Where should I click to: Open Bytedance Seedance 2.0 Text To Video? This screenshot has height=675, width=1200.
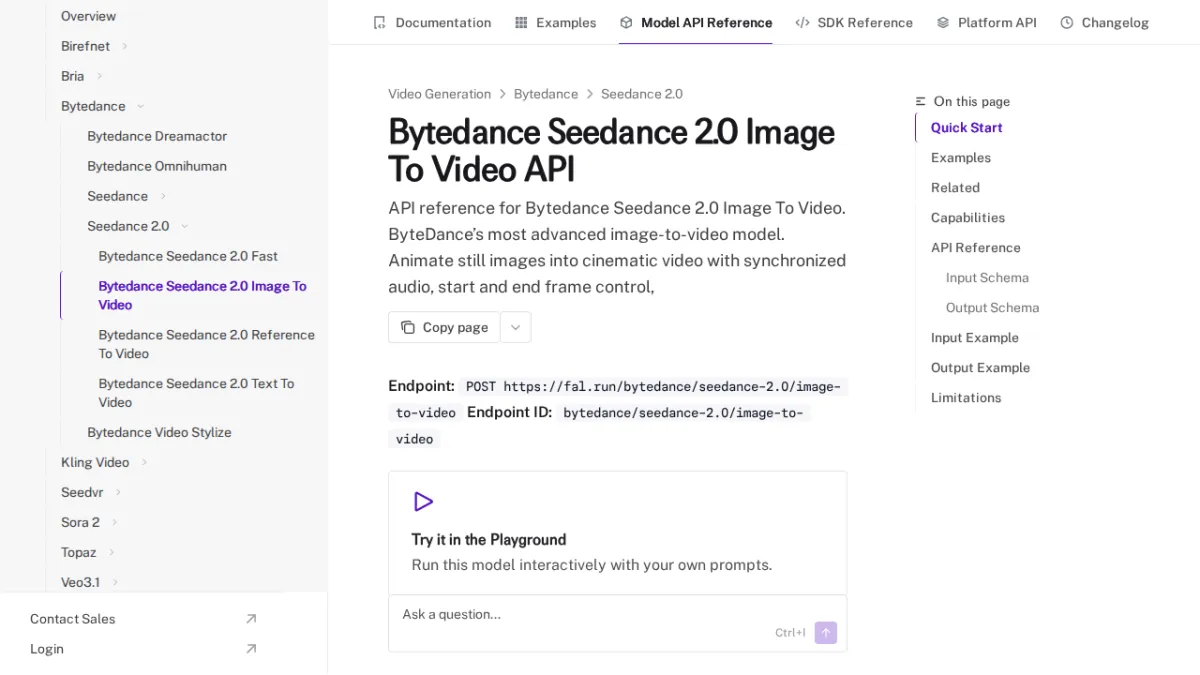tap(196, 393)
